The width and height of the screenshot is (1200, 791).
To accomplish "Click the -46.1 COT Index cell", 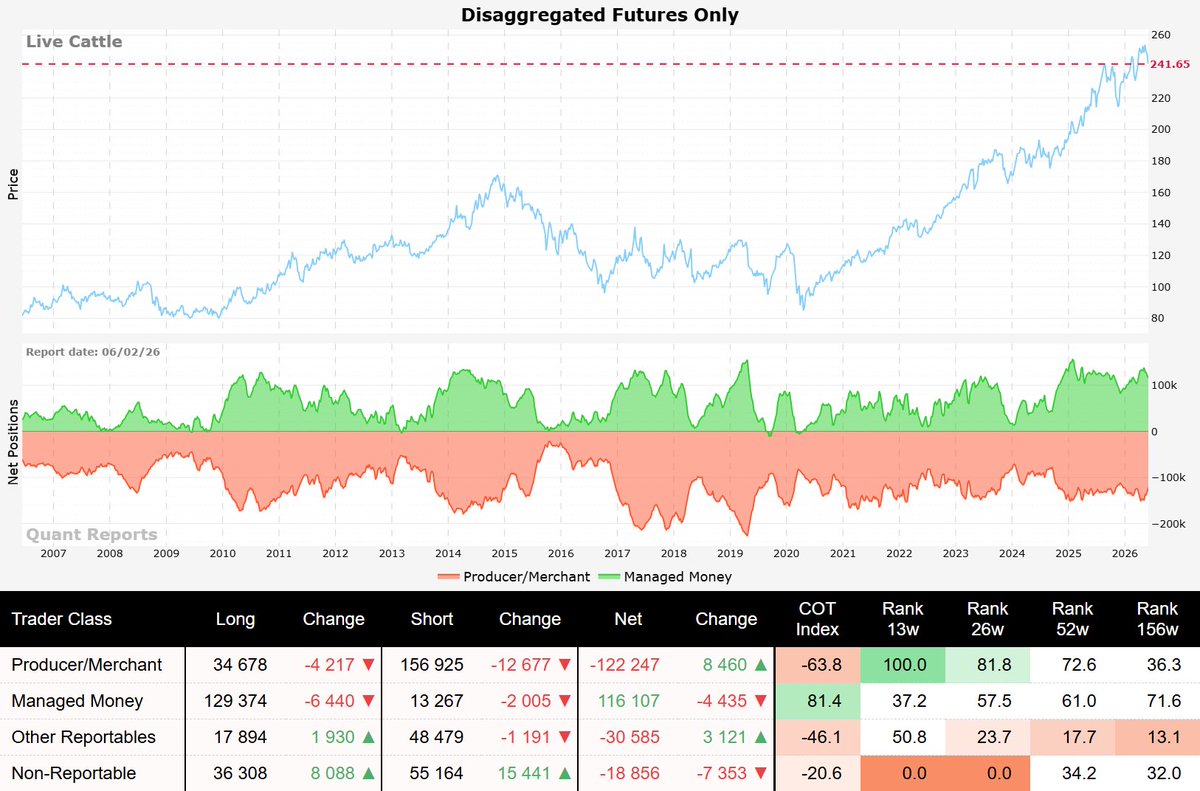I will pyautogui.click(x=818, y=737).
